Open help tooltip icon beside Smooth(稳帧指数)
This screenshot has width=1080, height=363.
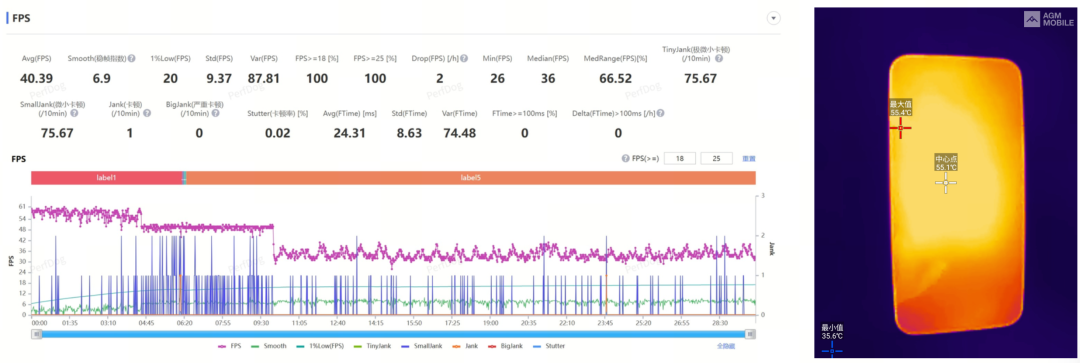[131, 59]
